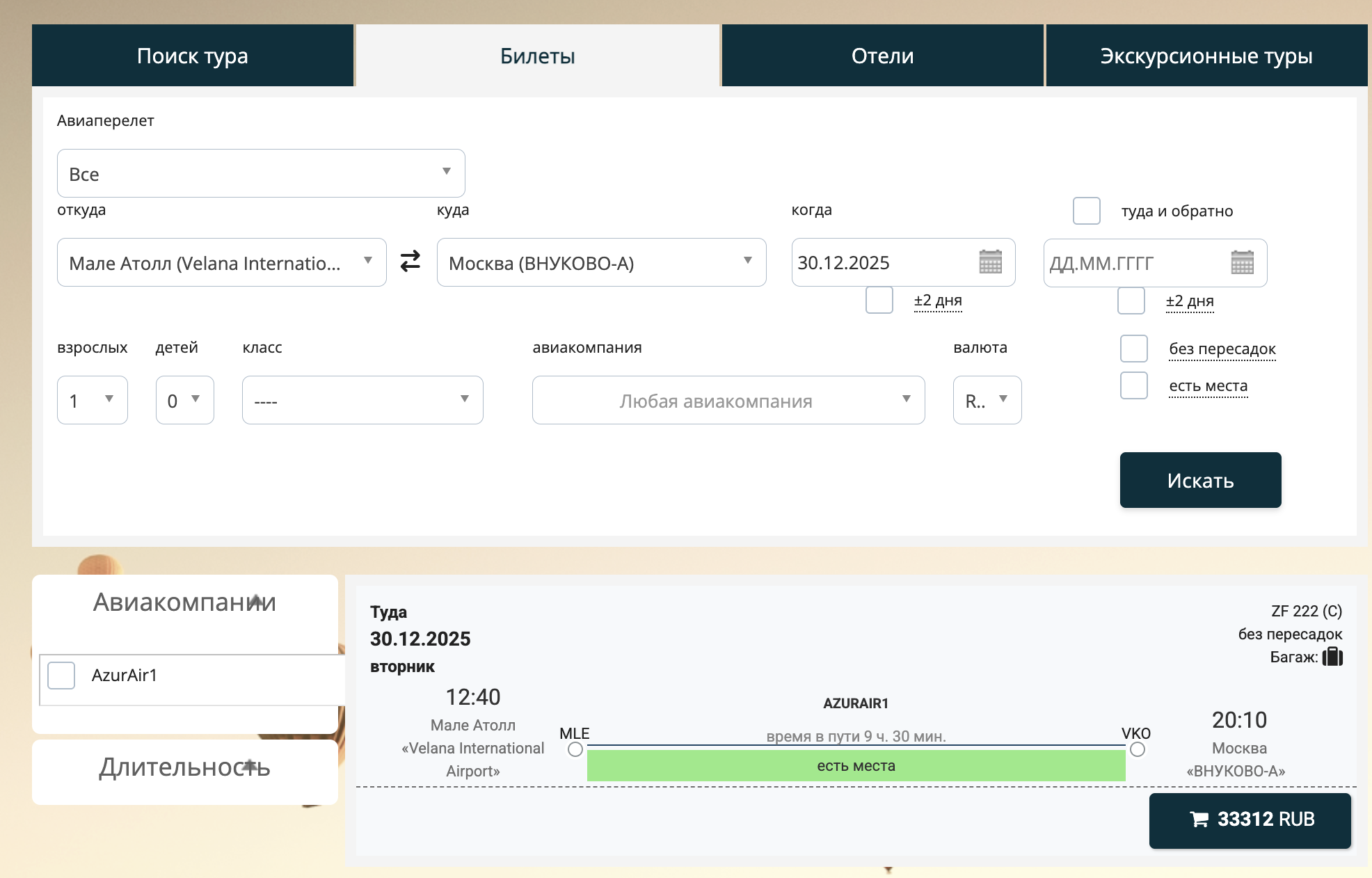The image size is (1372, 878).
Task: Click the MLE departure point marker
Action: [575, 749]
